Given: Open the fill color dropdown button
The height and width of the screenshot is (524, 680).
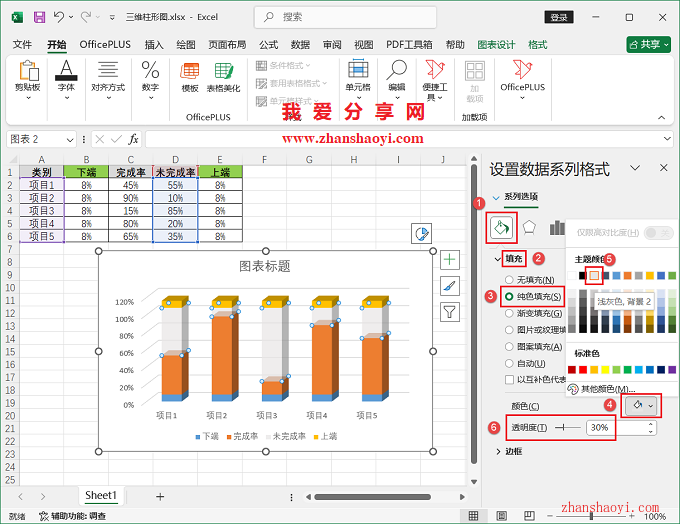Looking at the screenshot, I should pyautogui.click(x=639, y=405).
